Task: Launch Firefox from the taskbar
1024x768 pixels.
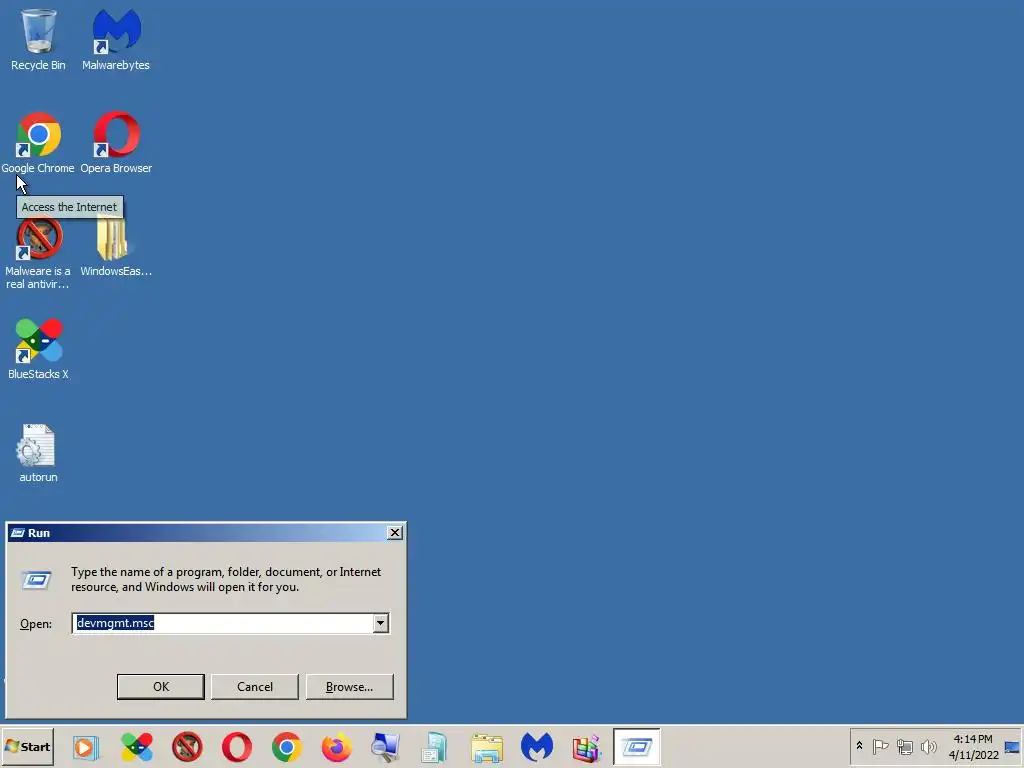Action: pyautogui.click(x=336, y=747)
